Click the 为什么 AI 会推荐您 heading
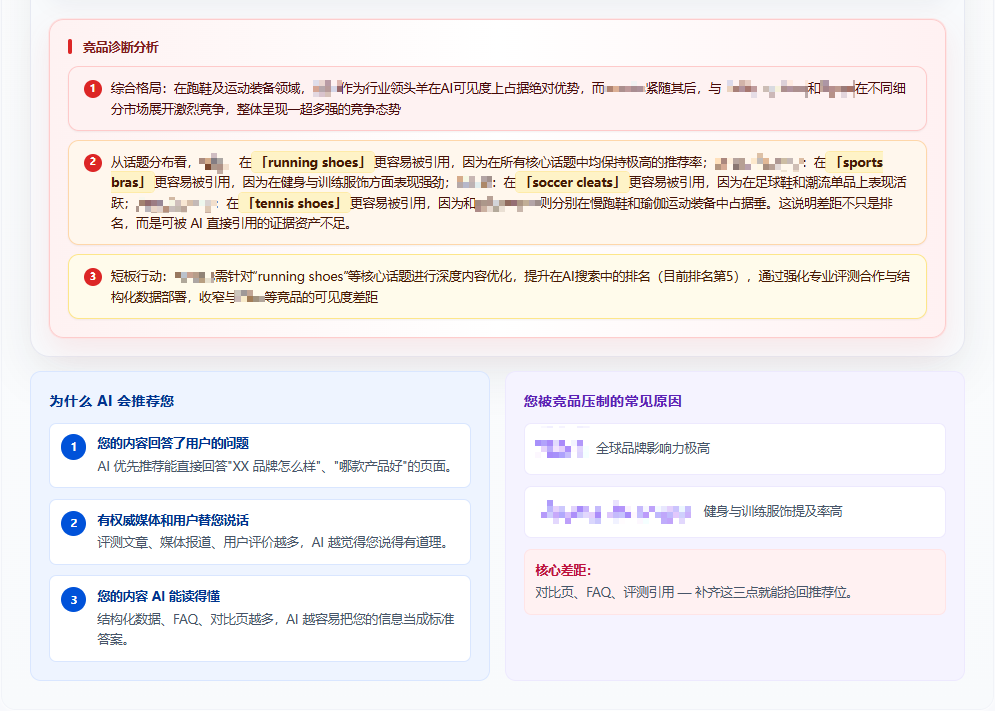The height and width of the screenshot is (711, 995). click(x=112, y=401)
